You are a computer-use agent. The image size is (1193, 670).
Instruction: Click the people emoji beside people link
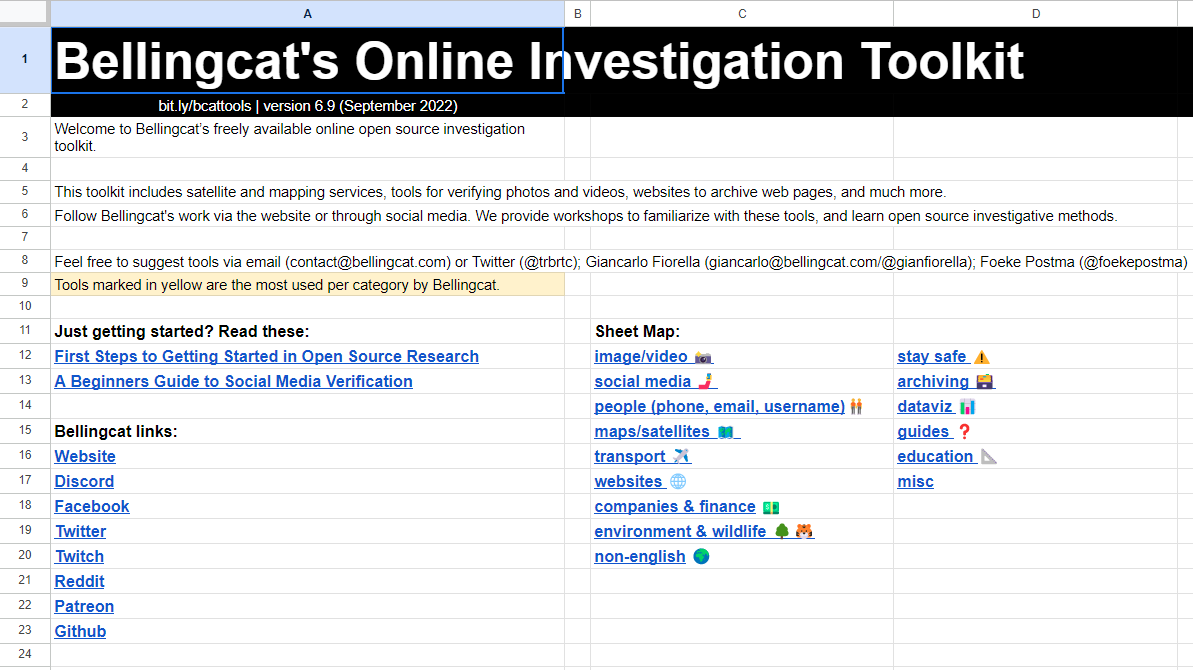[857, 407]
